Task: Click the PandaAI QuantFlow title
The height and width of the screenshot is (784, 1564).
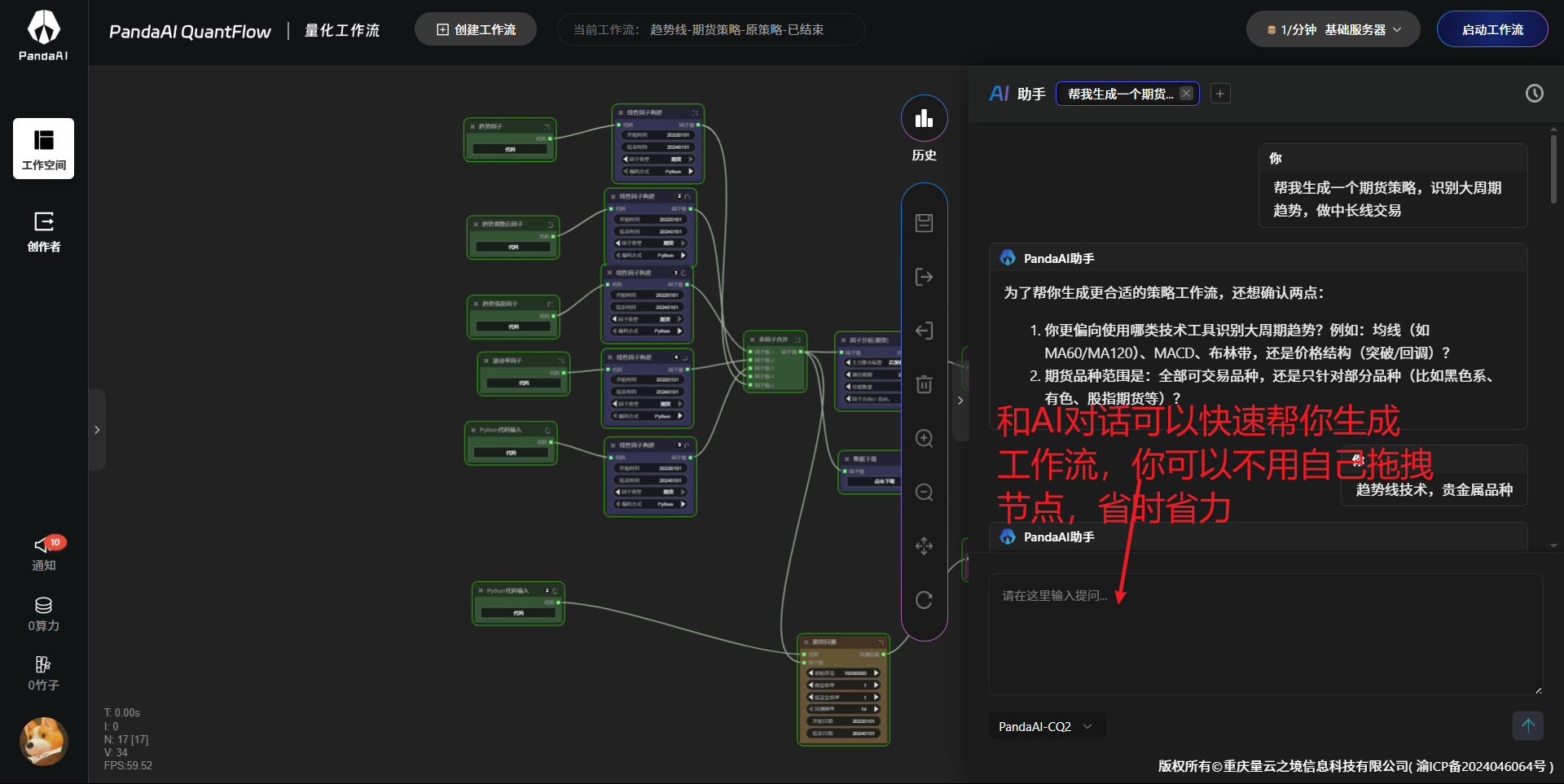Action: click(x=190, y=31)
